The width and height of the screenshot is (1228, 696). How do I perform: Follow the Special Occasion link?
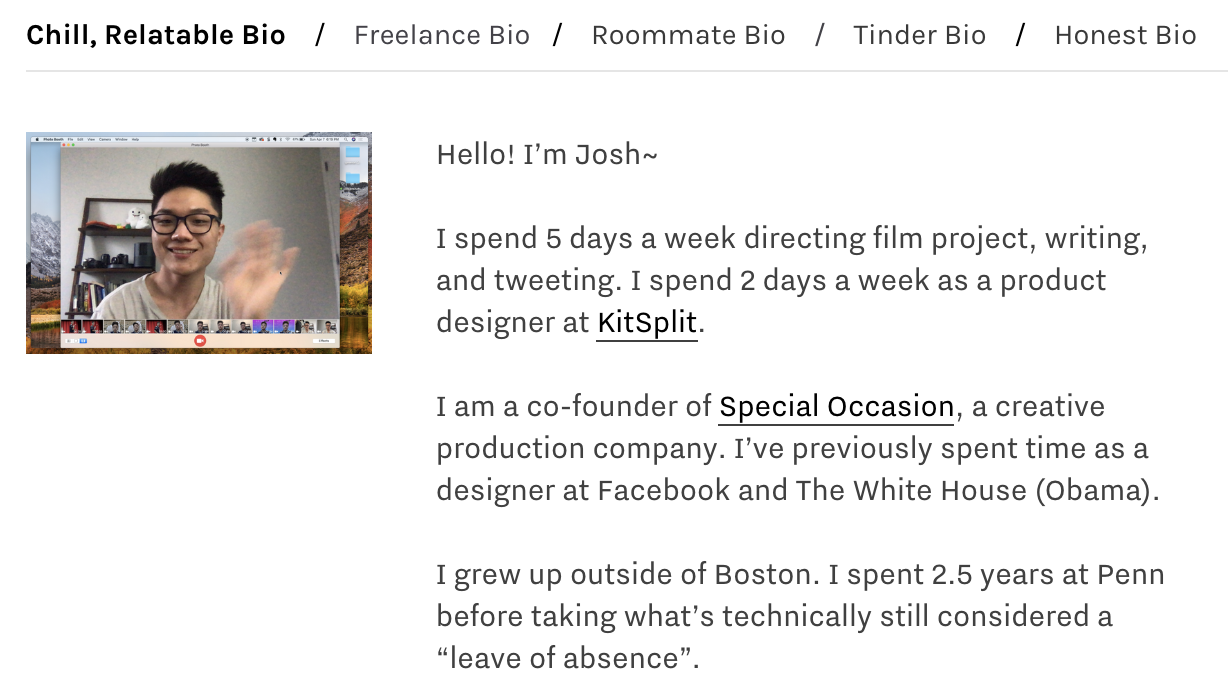[836, 407]
